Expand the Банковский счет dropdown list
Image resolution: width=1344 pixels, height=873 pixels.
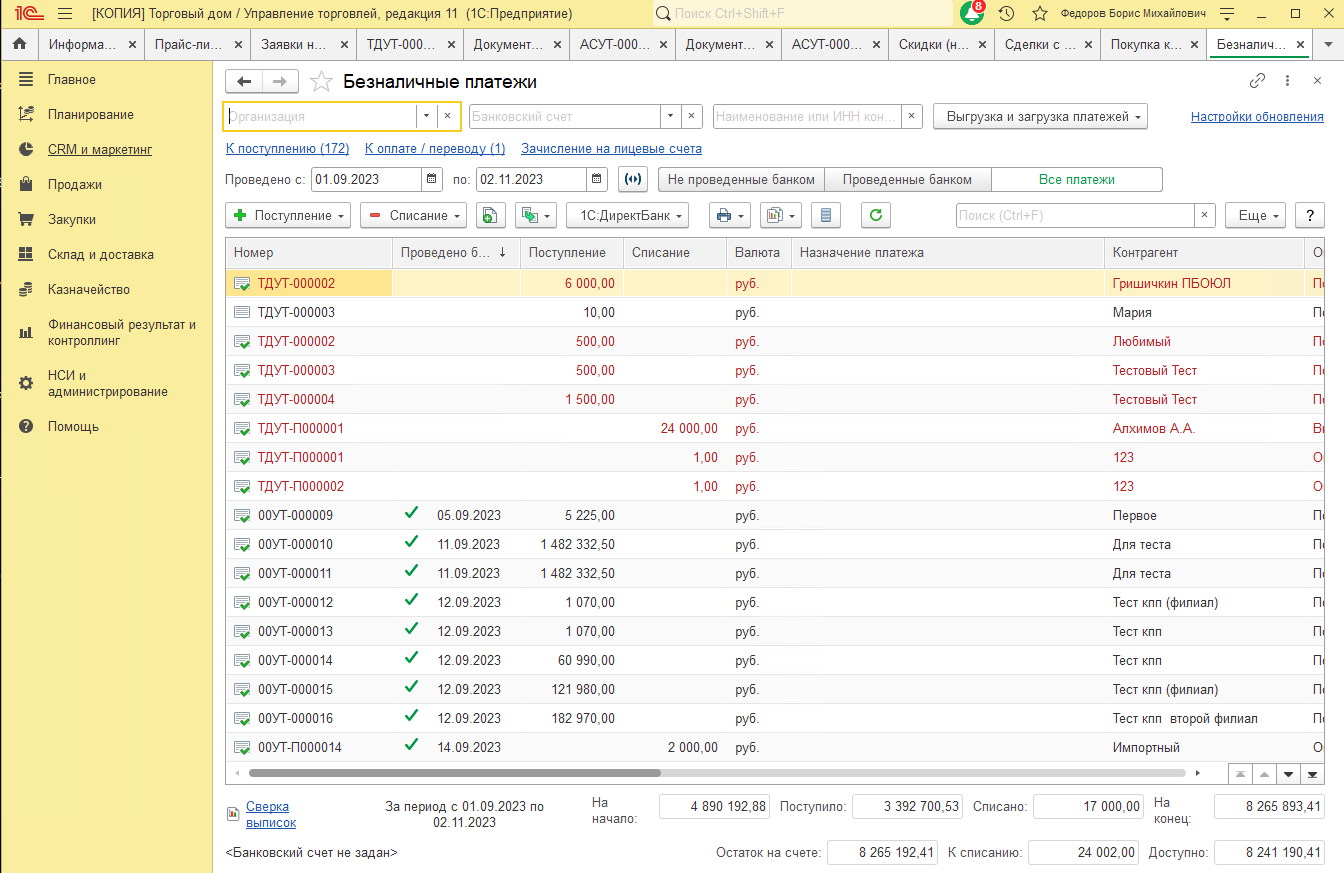[671, 116]
